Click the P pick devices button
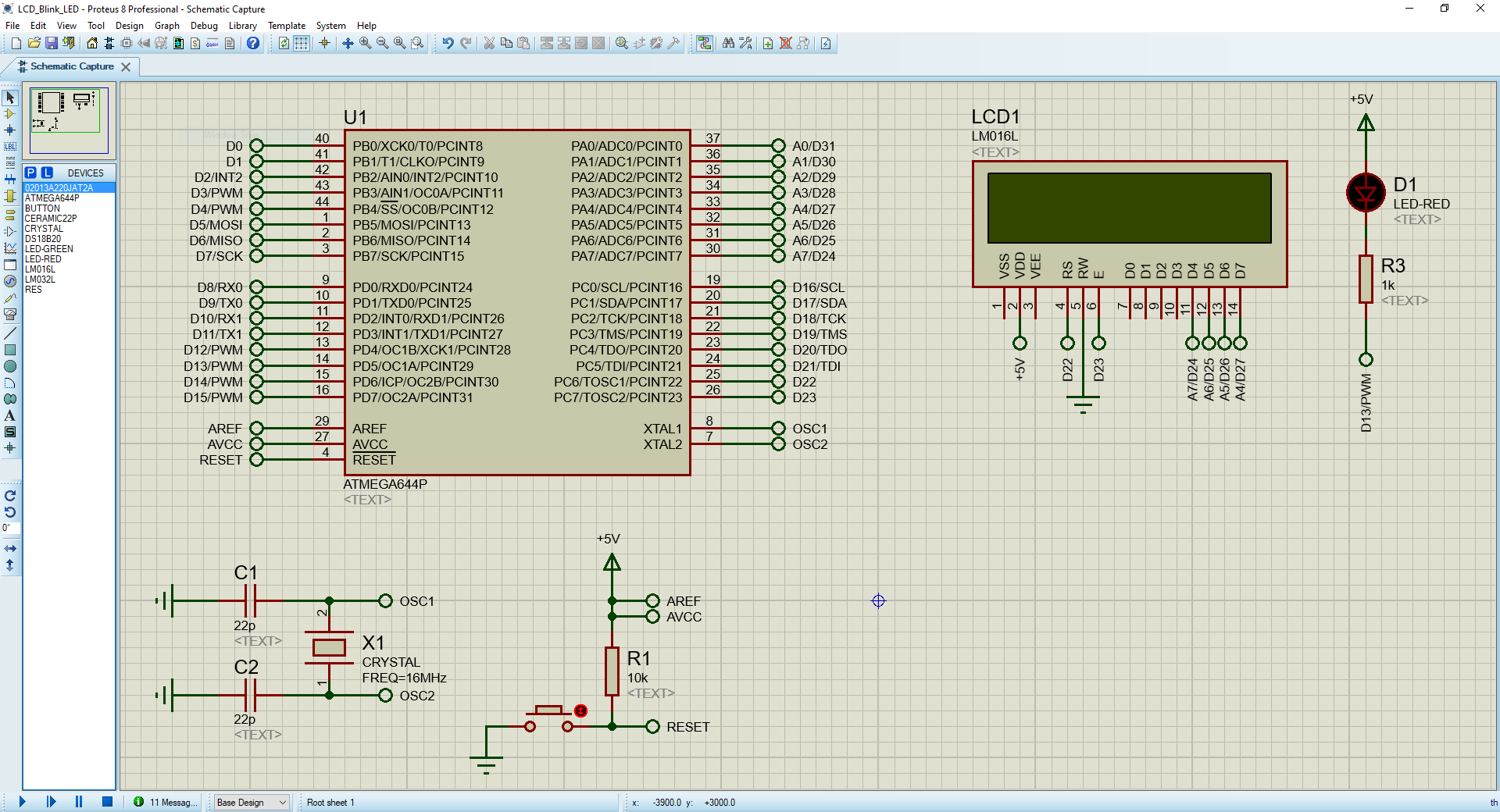 pyautogui.click(x=30, y=173)
